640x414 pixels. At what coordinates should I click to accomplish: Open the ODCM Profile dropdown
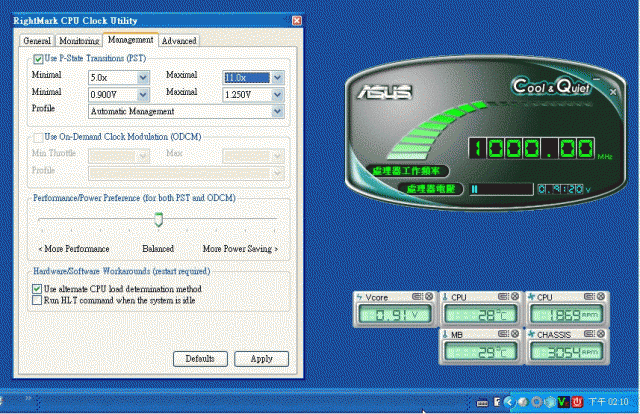coord(277,173)
